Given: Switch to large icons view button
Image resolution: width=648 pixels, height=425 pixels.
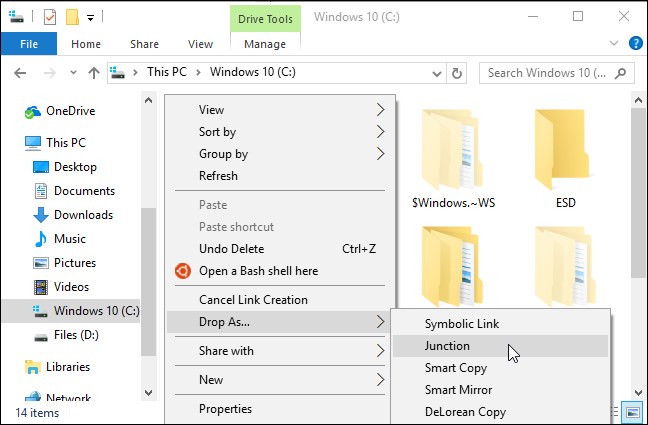Looking at the screenshot, I should 631,411.
